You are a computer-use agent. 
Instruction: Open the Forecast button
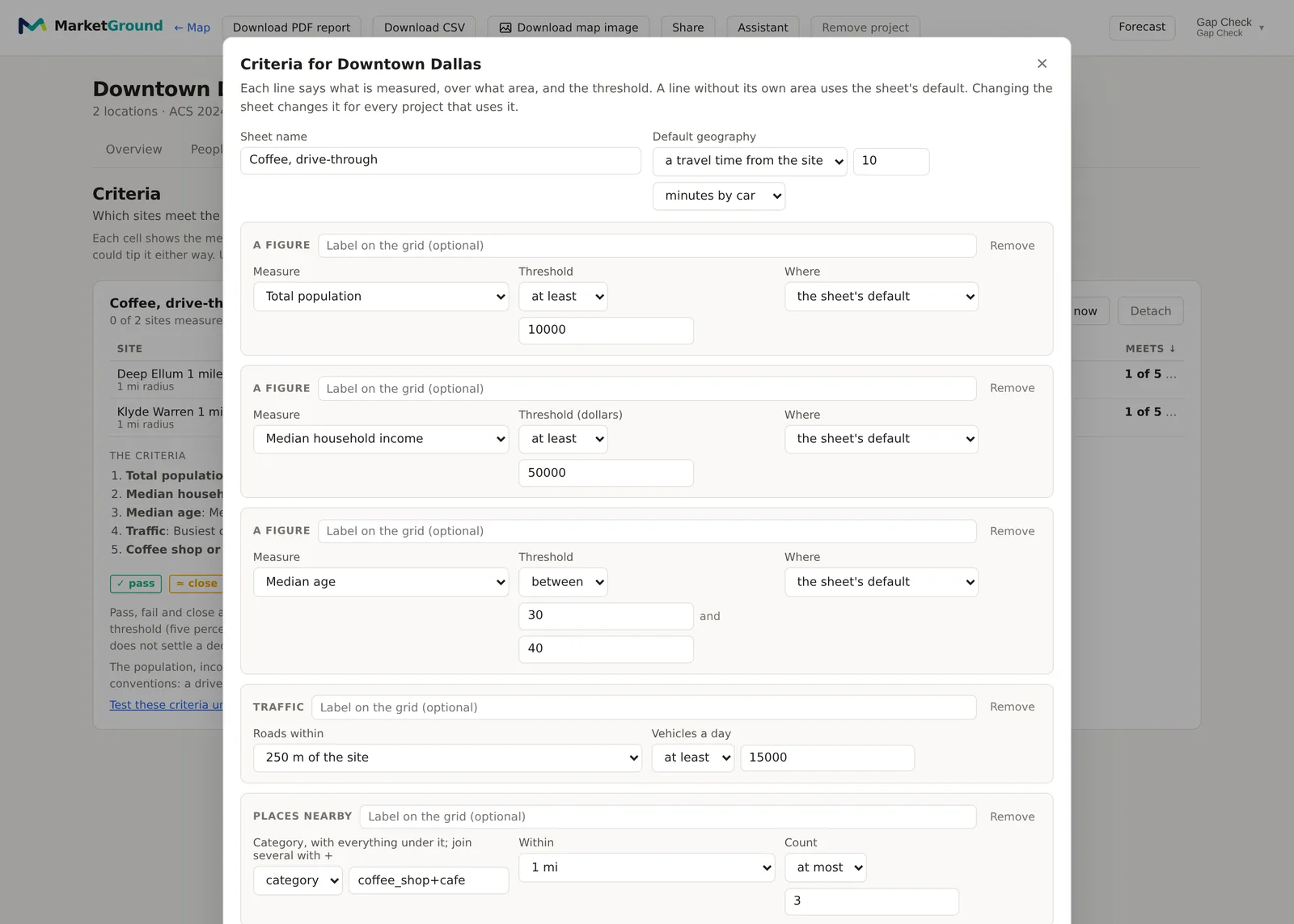tap(1142, 27)
